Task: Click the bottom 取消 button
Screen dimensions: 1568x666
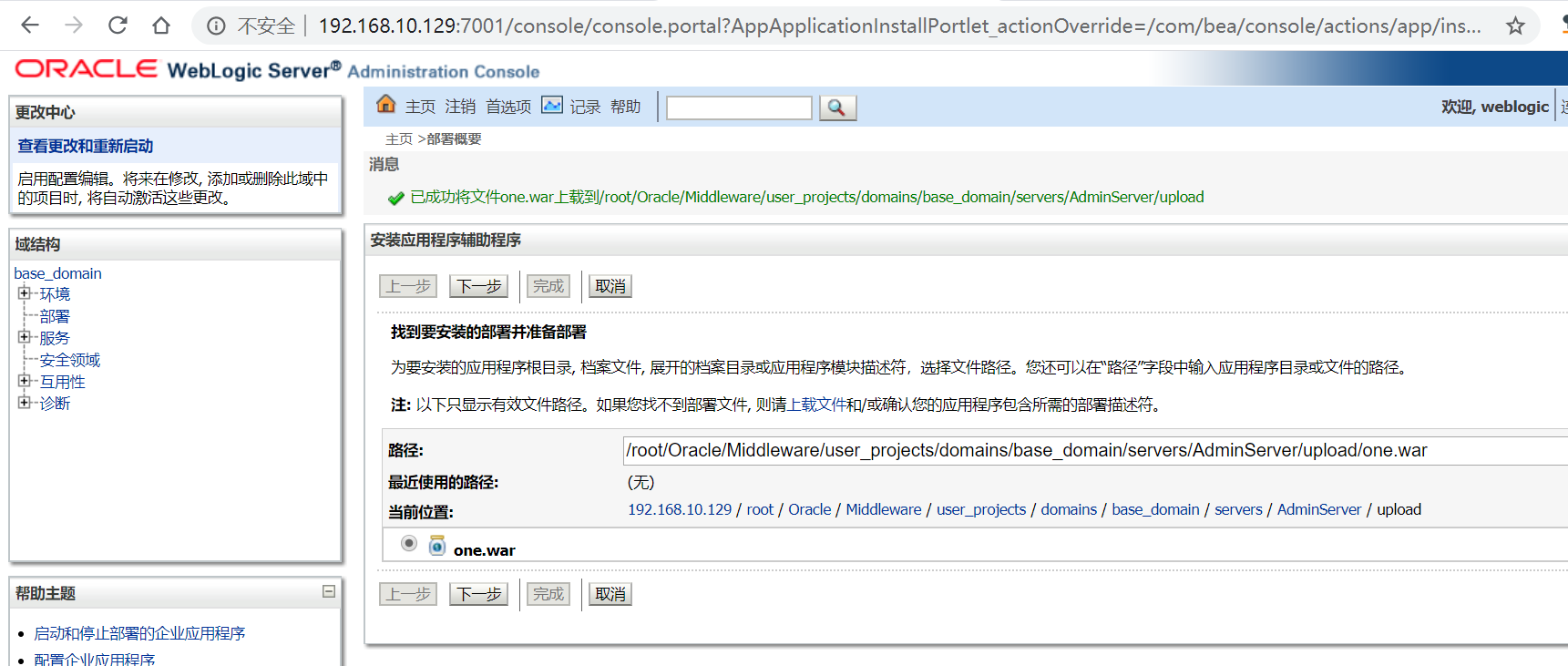Action: (610, 594)
